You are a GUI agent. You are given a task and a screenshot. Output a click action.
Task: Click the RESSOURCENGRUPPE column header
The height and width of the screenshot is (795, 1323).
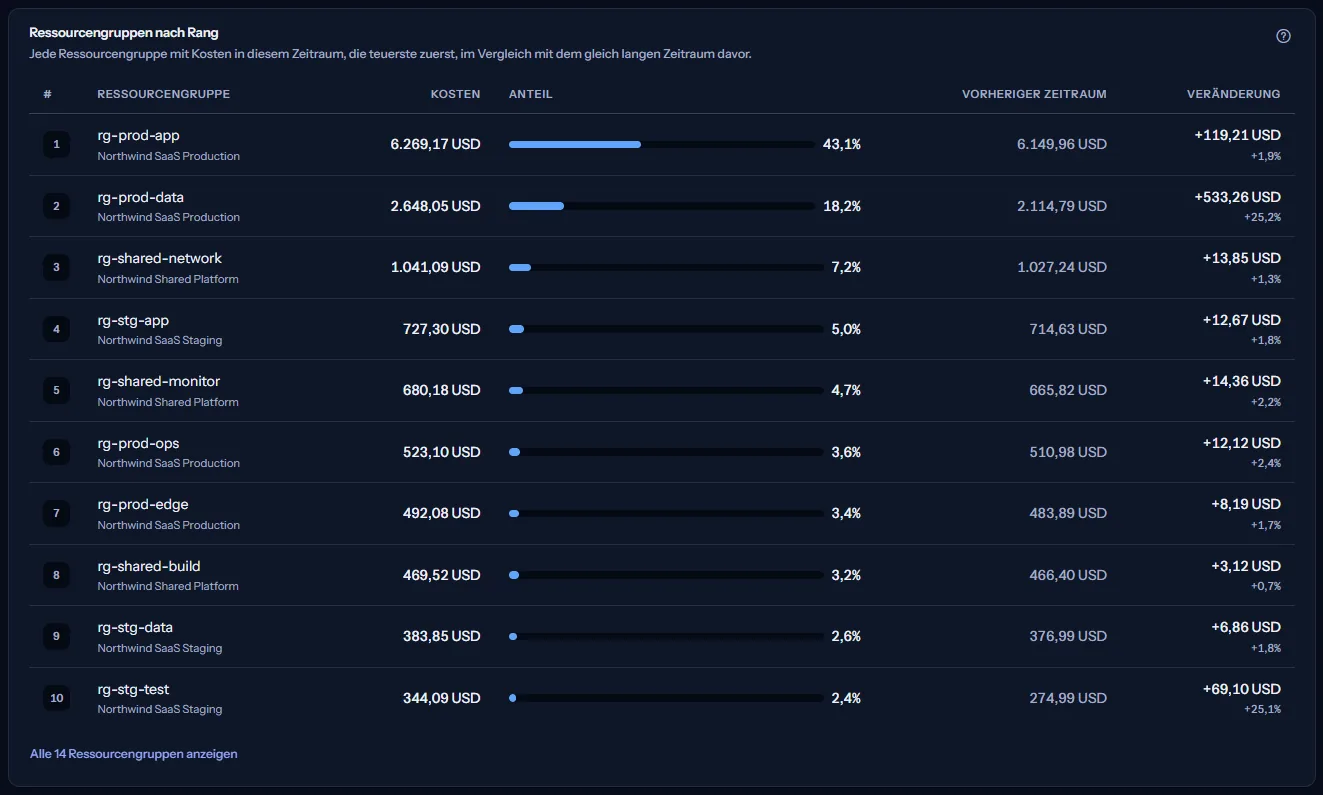pos(164,94)
